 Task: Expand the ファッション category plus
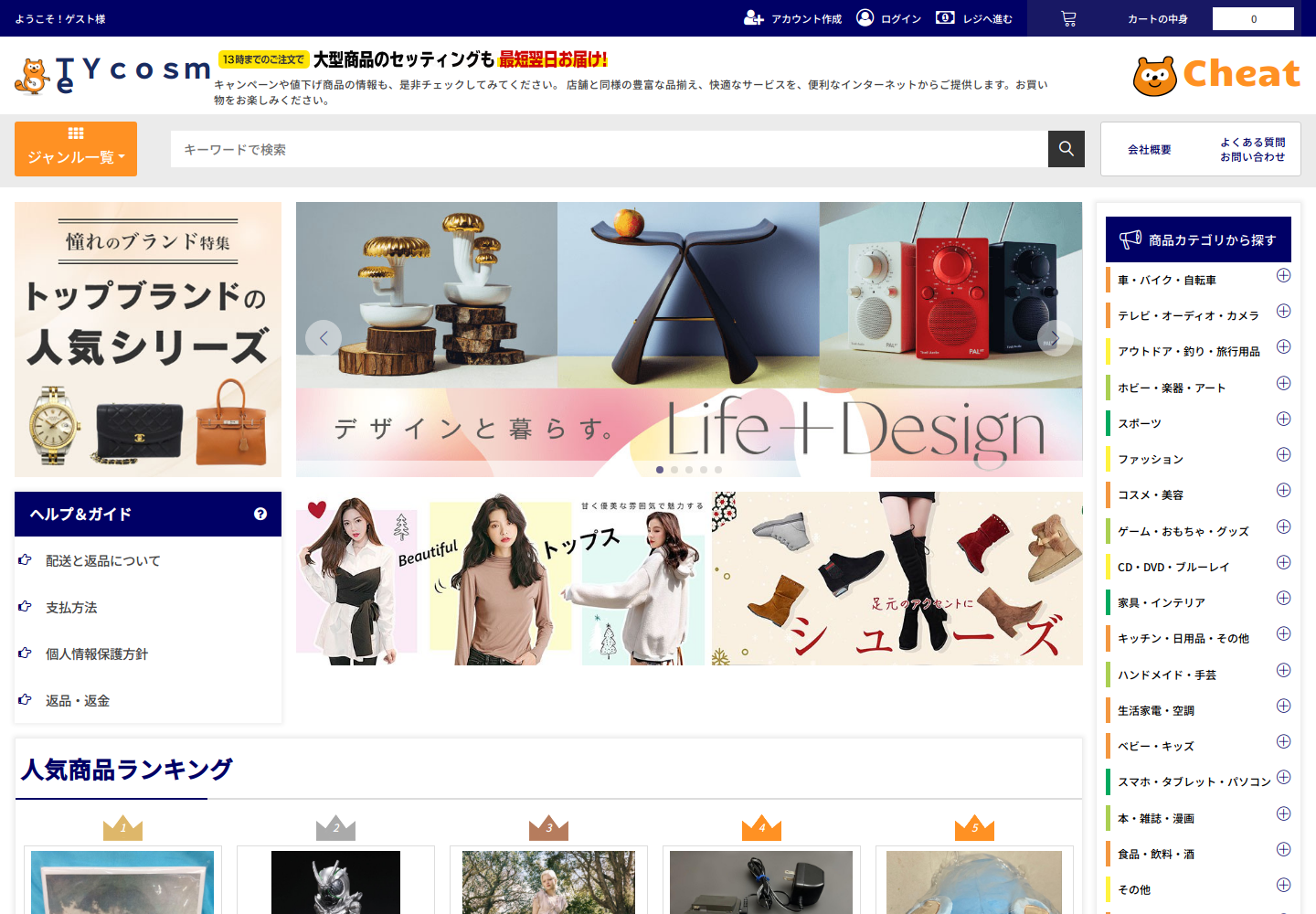click(1283, 454)
